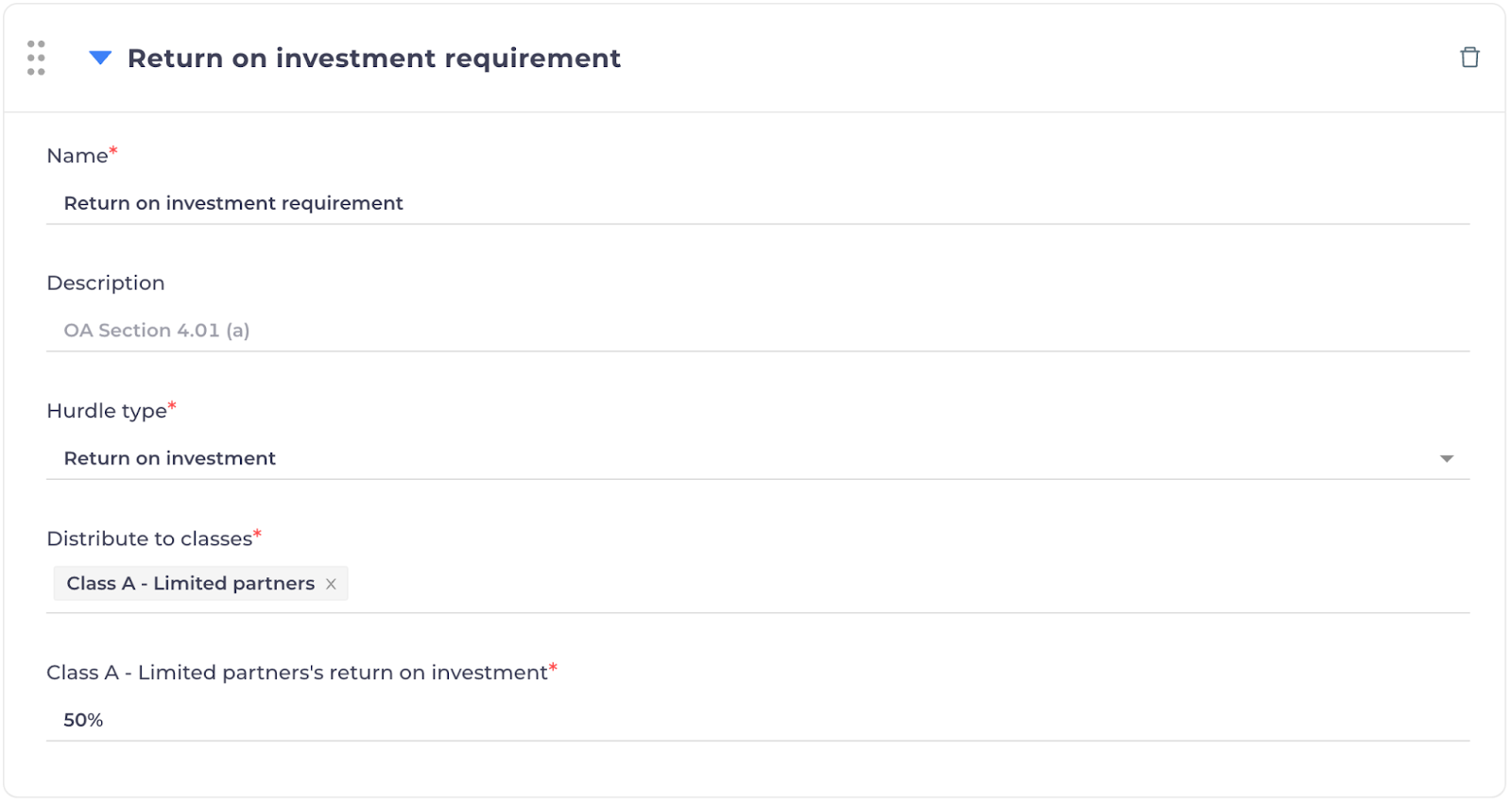The width and height of the screenshot is (1512, 804).
Task: Click the Name text input field
Action: (x=756, y=203)
